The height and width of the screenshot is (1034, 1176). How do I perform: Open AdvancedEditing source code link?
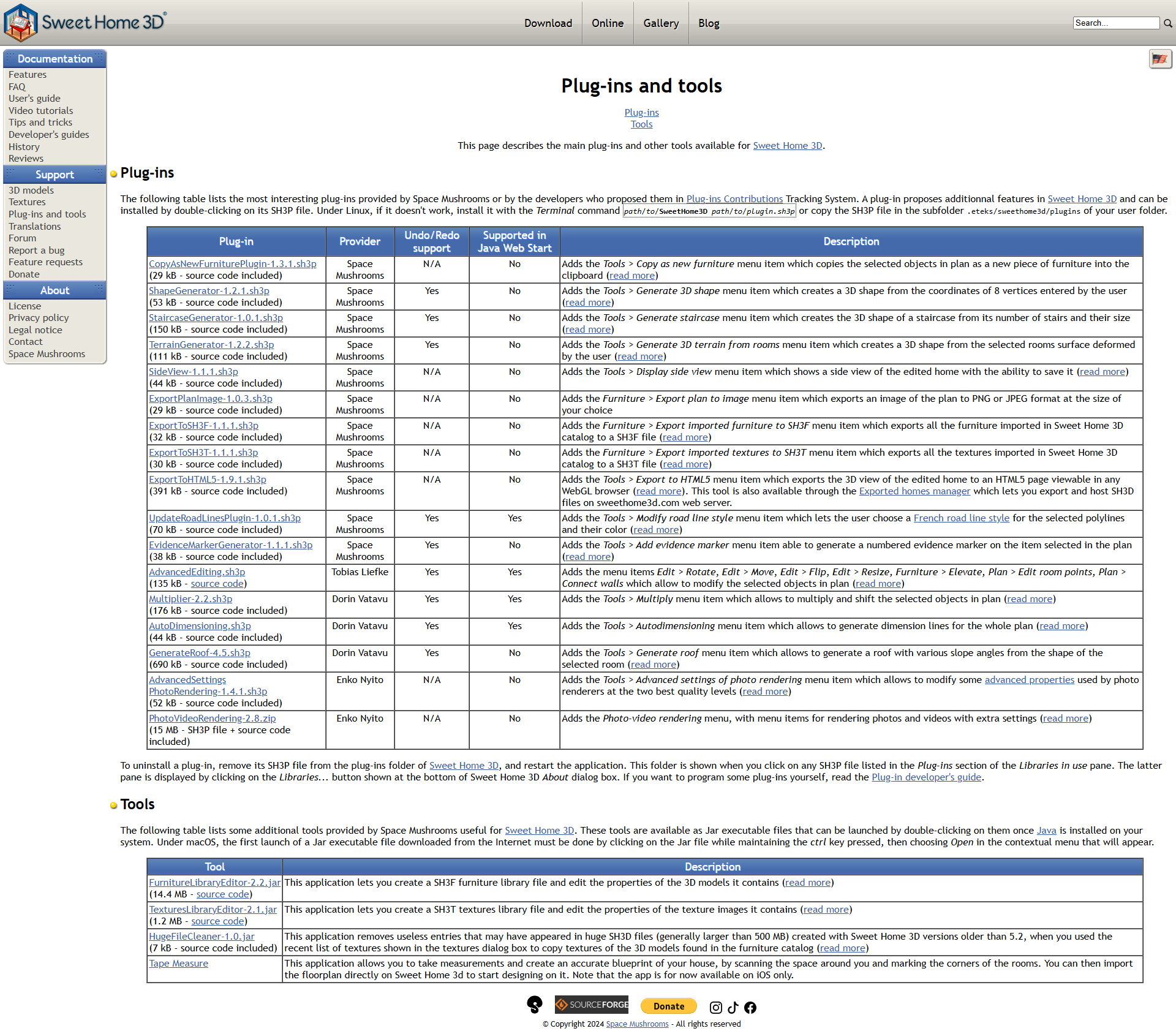(x=217, y=583)
